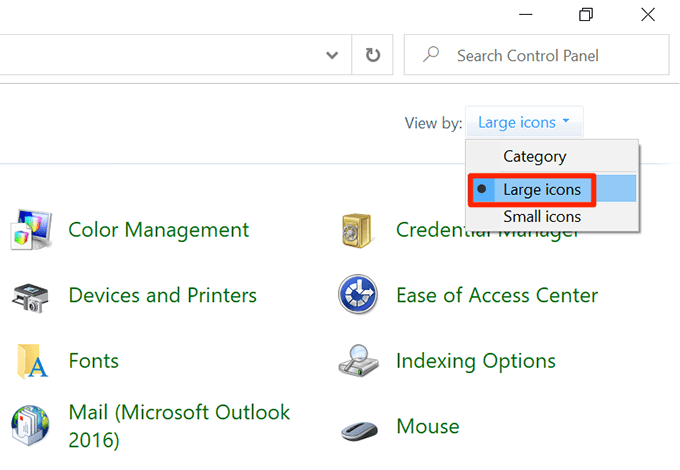Expand the View by Large icons dropdown
This screenshot has width=680, height=470.
coord(524,123)
